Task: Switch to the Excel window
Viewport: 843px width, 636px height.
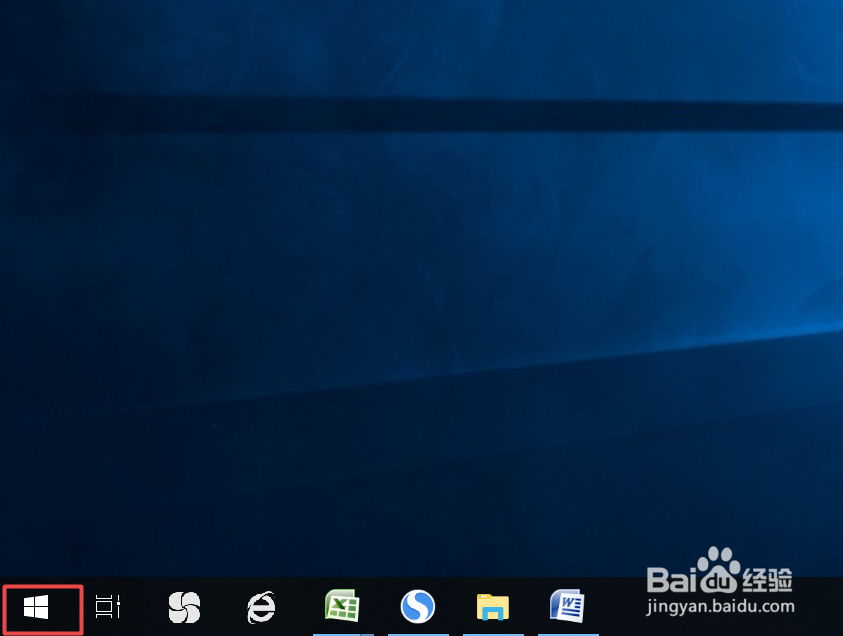Action: click(x=342, y=606)
